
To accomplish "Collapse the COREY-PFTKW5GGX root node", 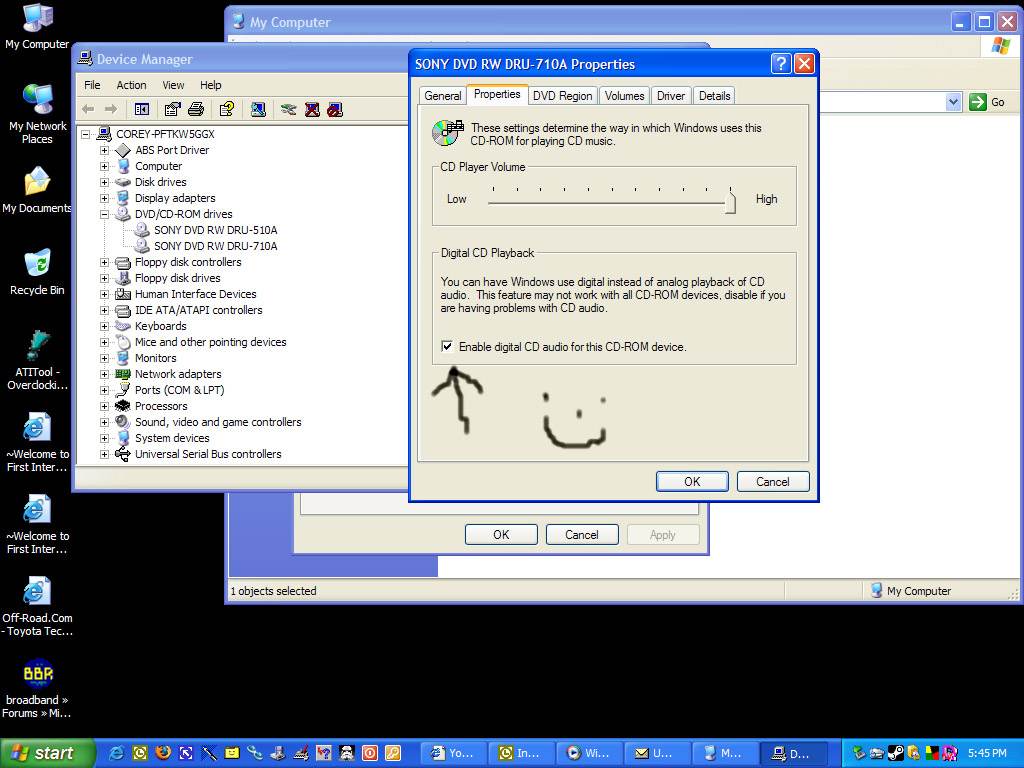I will pos(85,134).
